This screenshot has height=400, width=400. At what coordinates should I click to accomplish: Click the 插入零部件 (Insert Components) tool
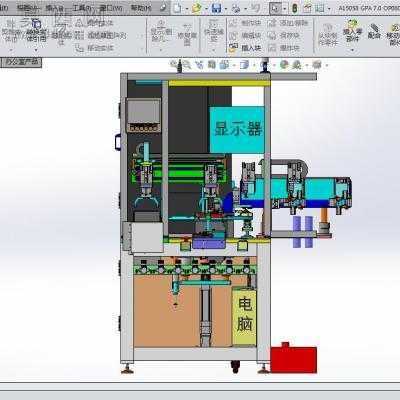coord(352,31)
